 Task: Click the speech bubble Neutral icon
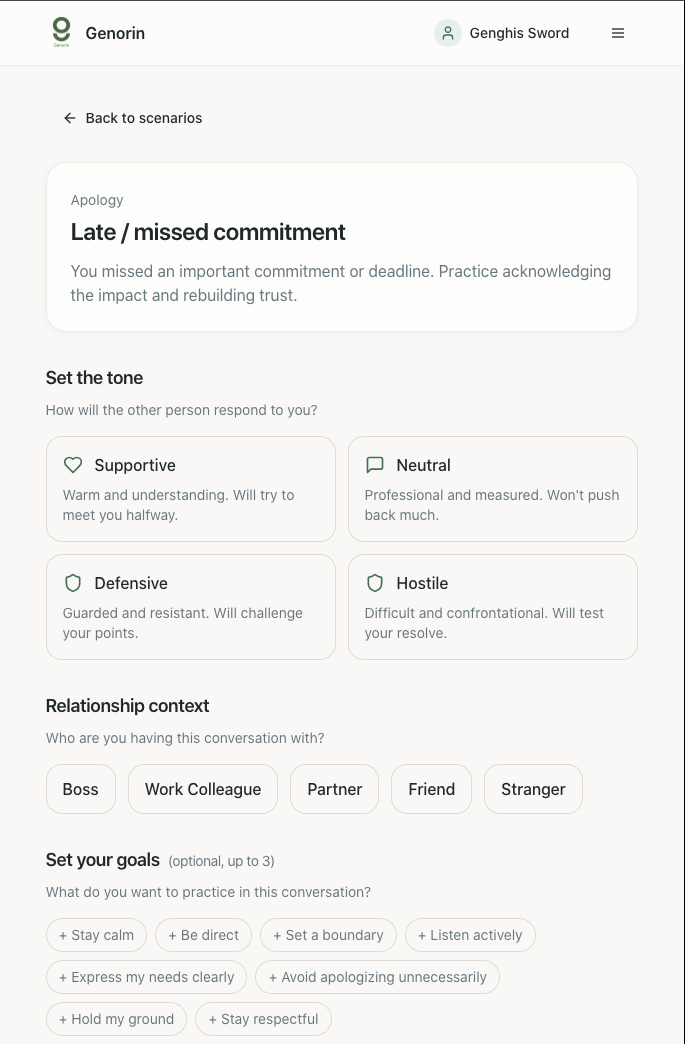tap(375, 465)
